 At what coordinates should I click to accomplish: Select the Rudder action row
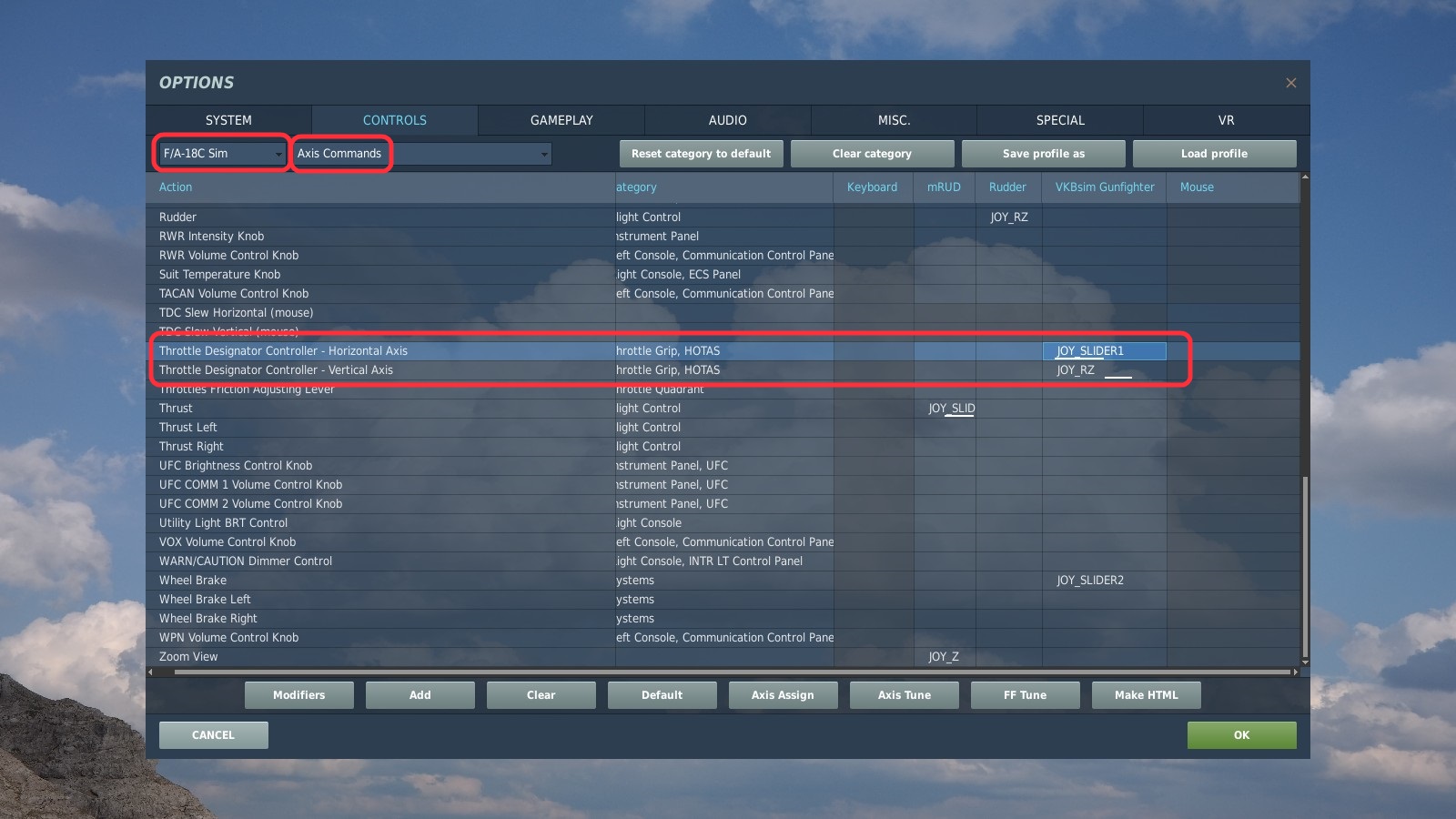723,217
